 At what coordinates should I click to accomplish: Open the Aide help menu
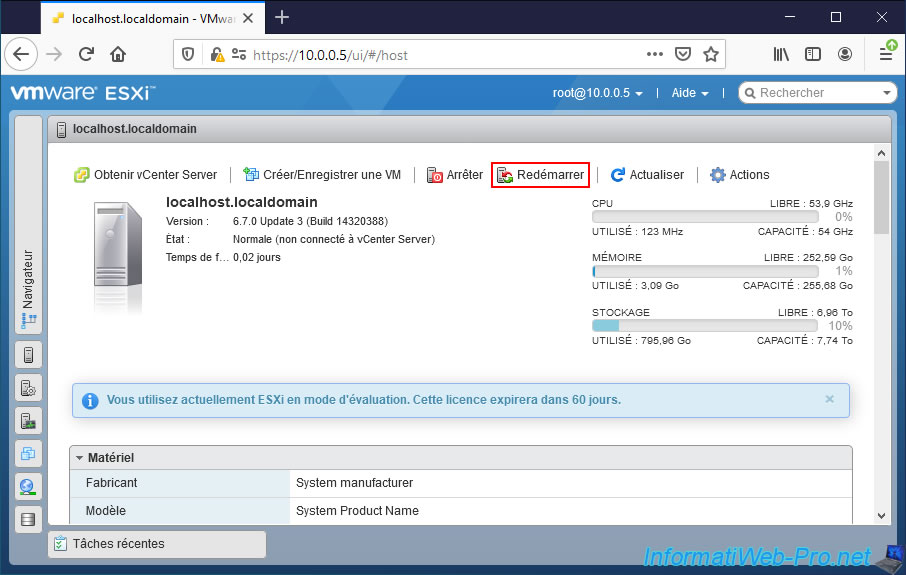click(x=690, y=93)
